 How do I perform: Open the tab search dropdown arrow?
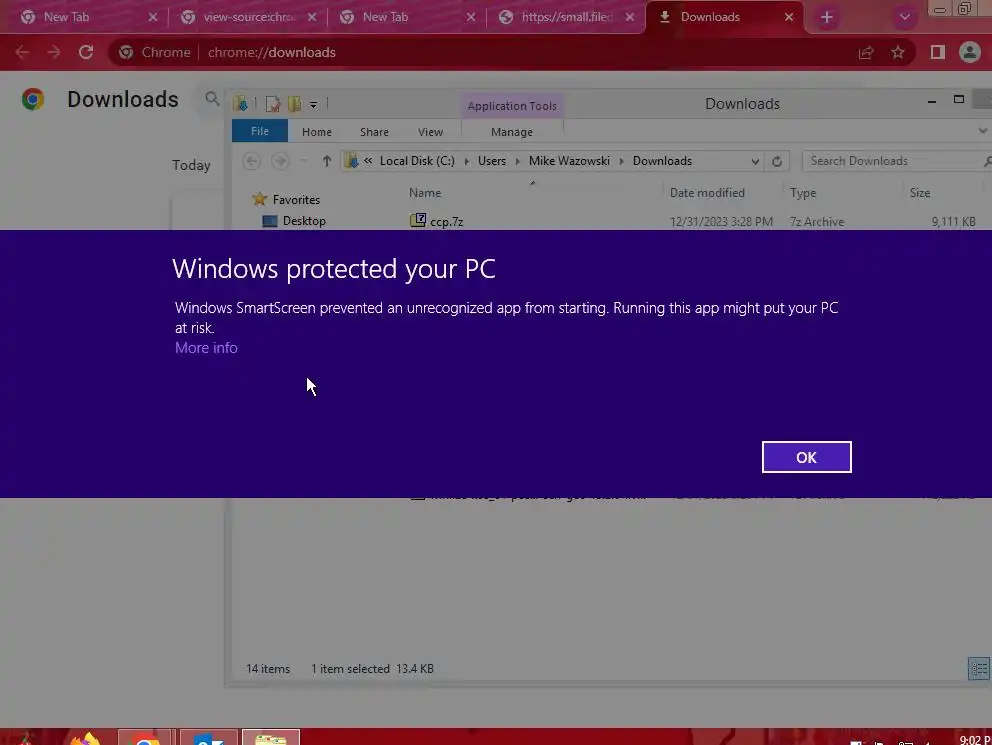pos(905,17)
